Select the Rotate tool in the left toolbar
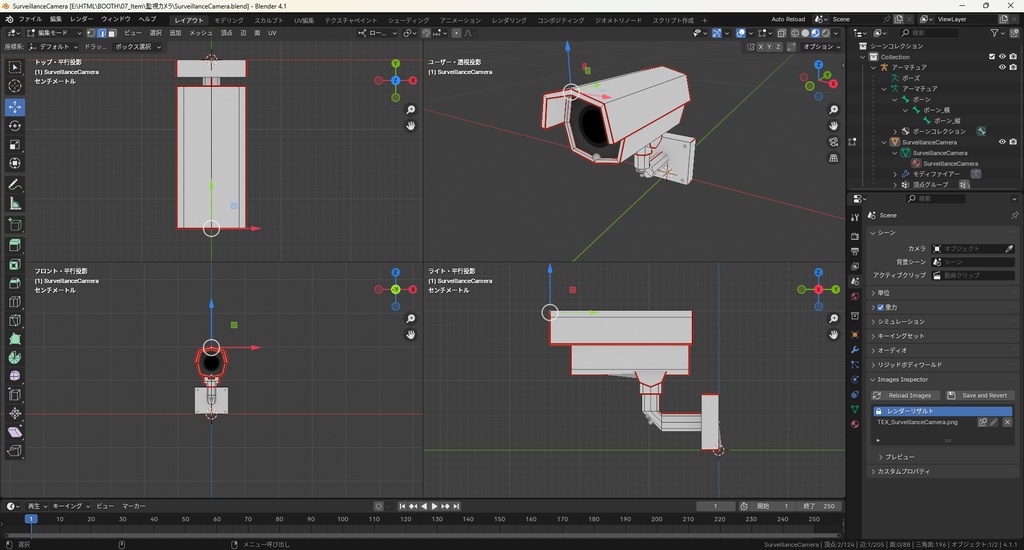Image resolution: width=1024 pixels, height=550 pixels. coord(15,126)
